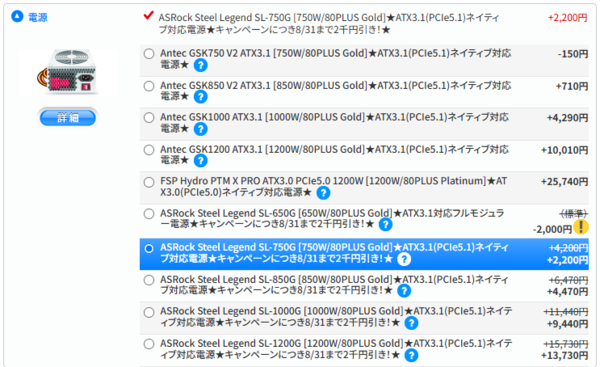This screenshot has height=367, width=600.
Task: Click the +13,730円 discounted price
Action: pyautogui.click(x=564, y=356)
